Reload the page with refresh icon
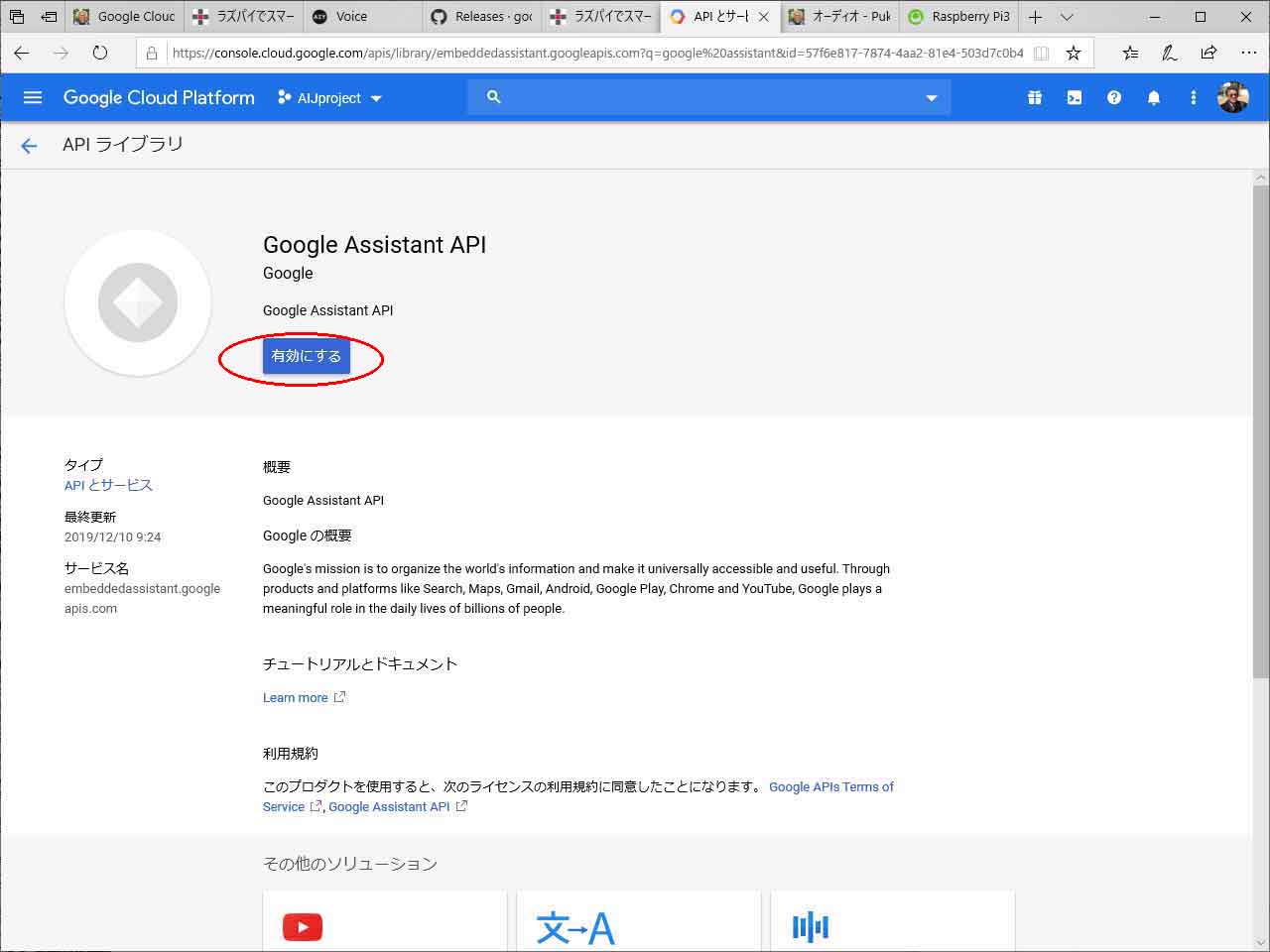Screen dimensions: 1270x952 point(99,53)
